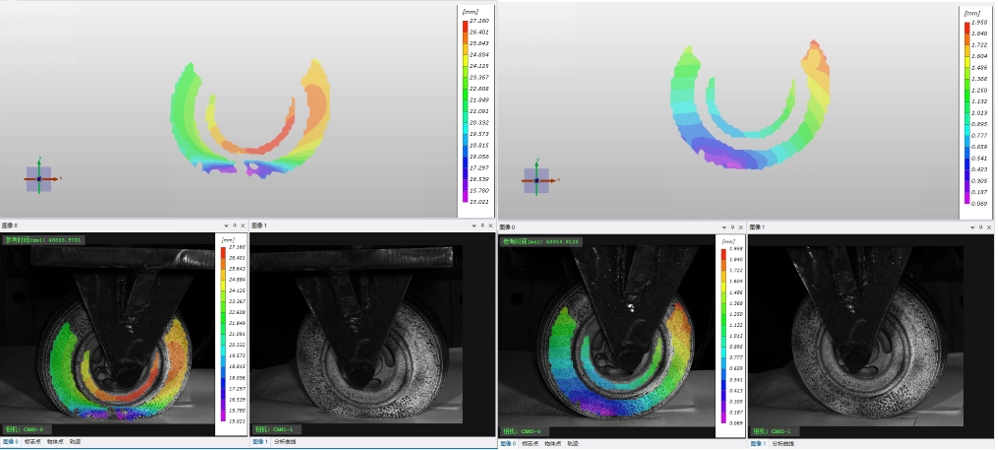The image size is (998, 450).
Task: Click the XYZ axis gizmo in left 3D view
Action: 38,178
